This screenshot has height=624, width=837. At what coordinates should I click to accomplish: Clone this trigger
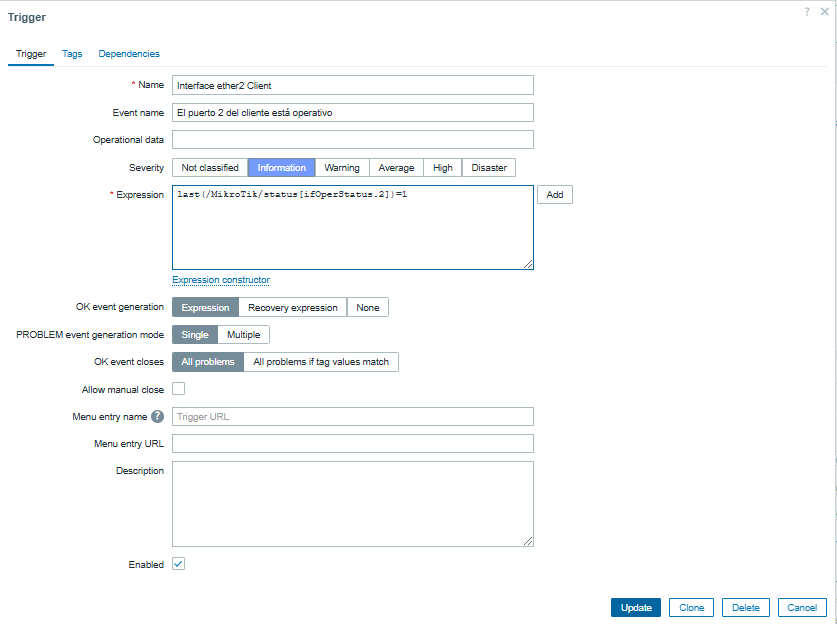691,607
